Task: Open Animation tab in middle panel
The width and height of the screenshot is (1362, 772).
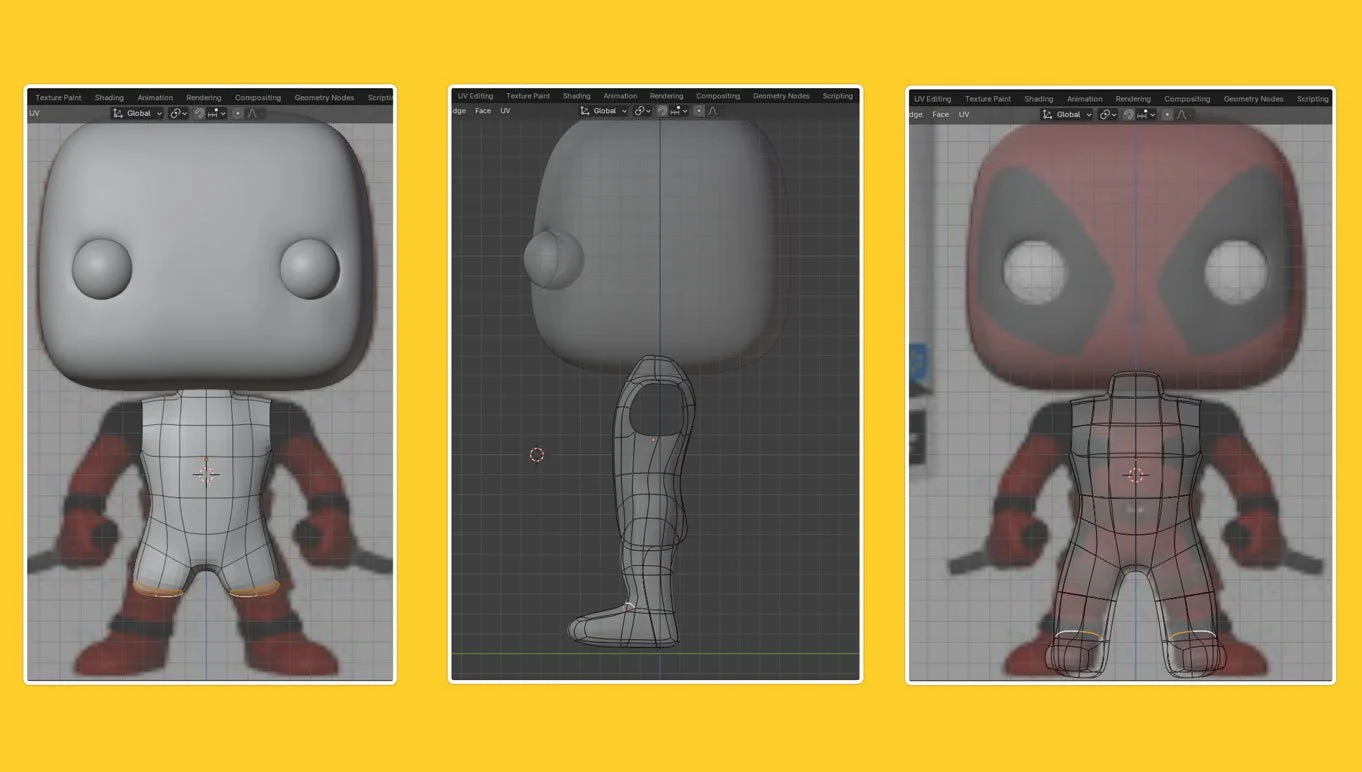Action: click(x=620, y=96)
